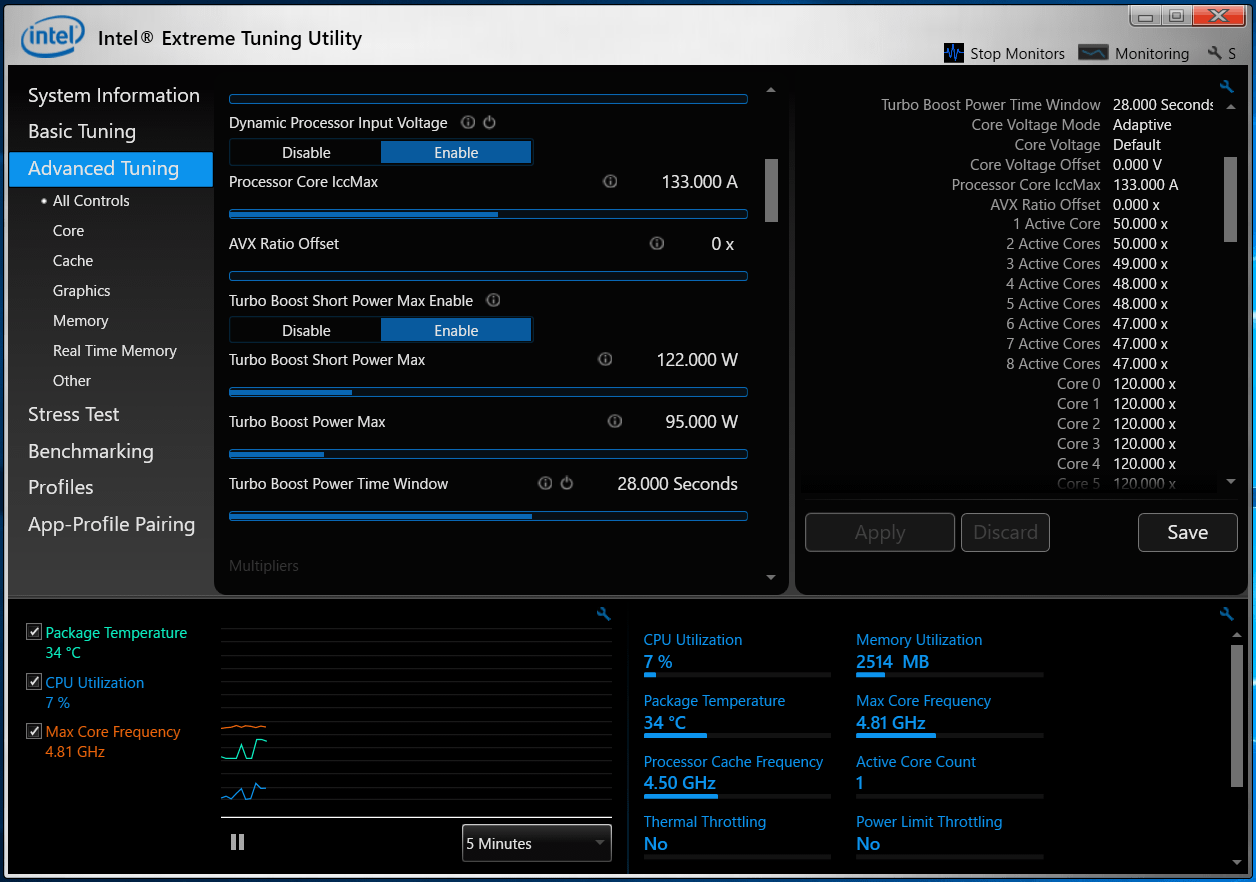Click the tuning controls scrollbar thumb
This screenshot has width=1256, height=882.
tap(771, 190)
